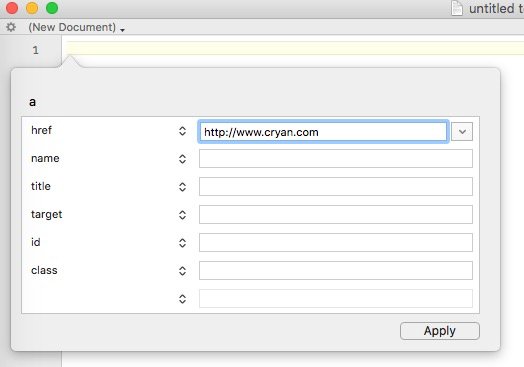Click into the name input field
This screenshot has height=367, width=524.
point(336,159)
